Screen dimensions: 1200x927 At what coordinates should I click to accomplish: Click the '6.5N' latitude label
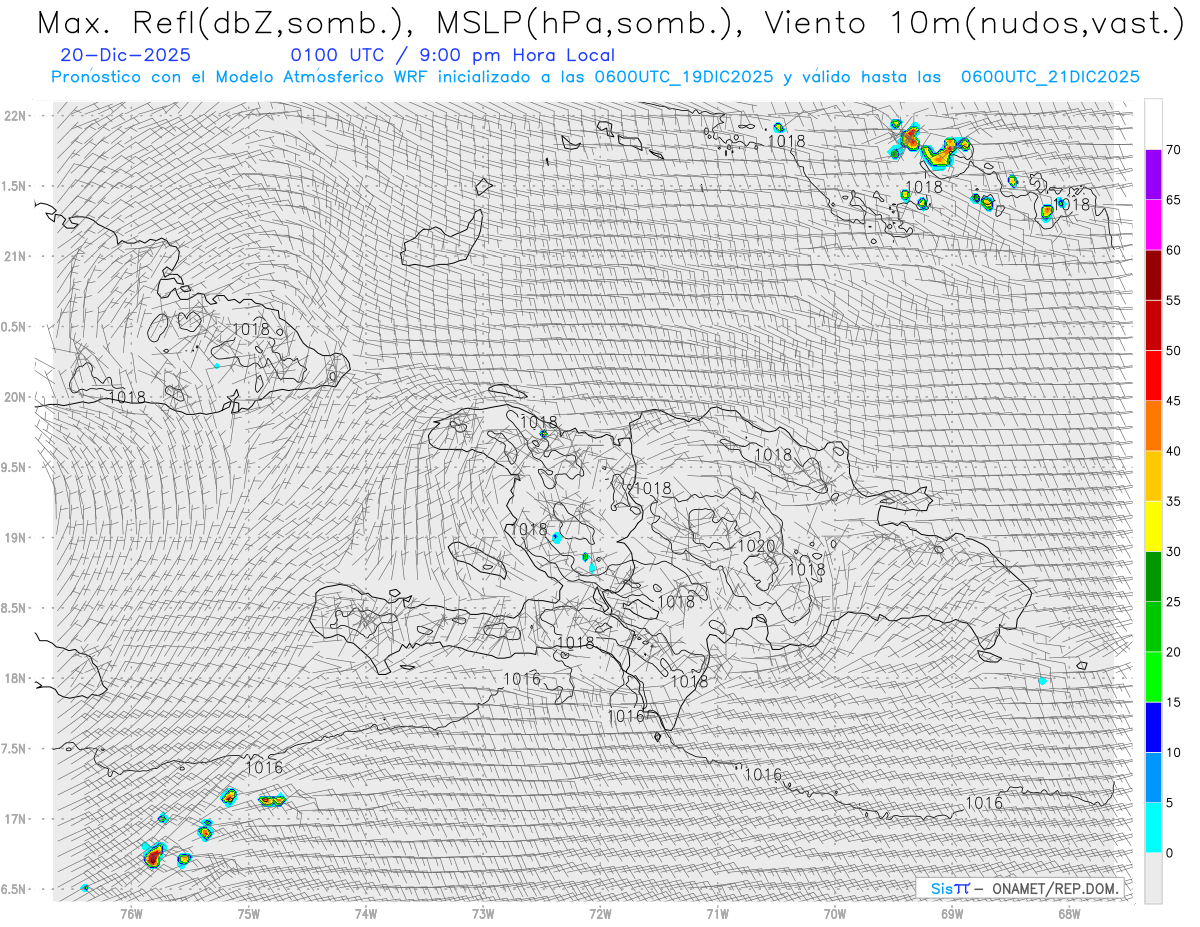(x=14, y=889)
